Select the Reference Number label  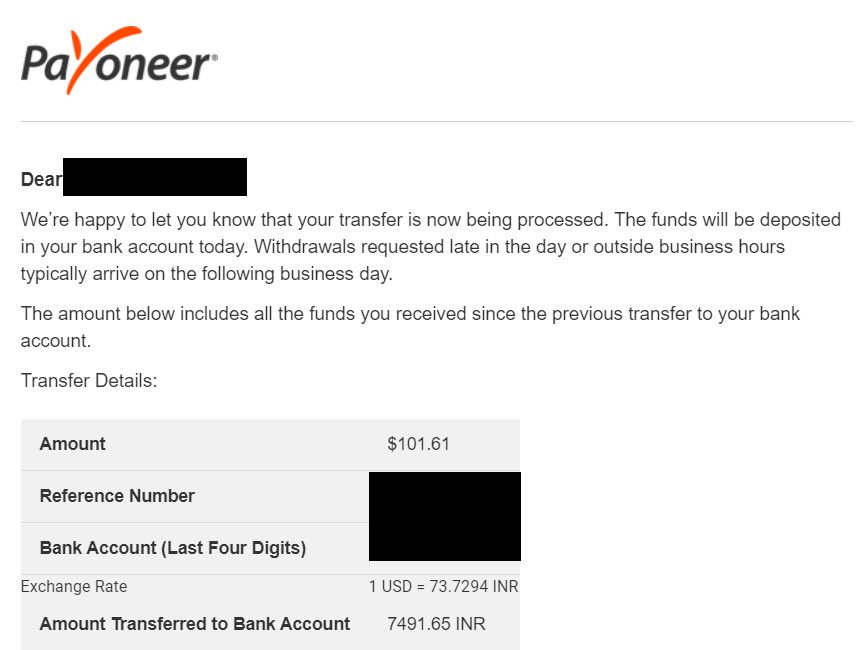point(117,496)
